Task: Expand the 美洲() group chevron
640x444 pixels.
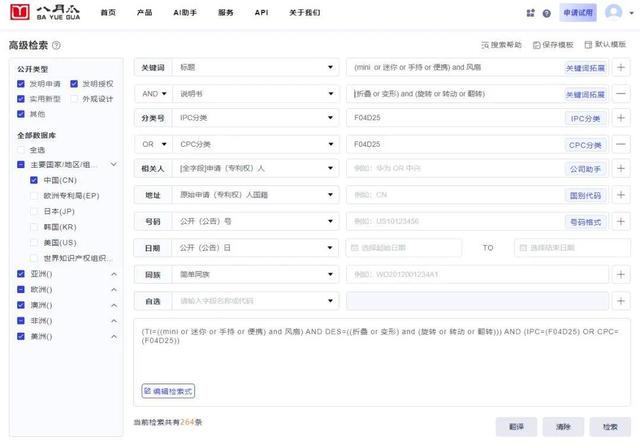Action: pos(114,336)
